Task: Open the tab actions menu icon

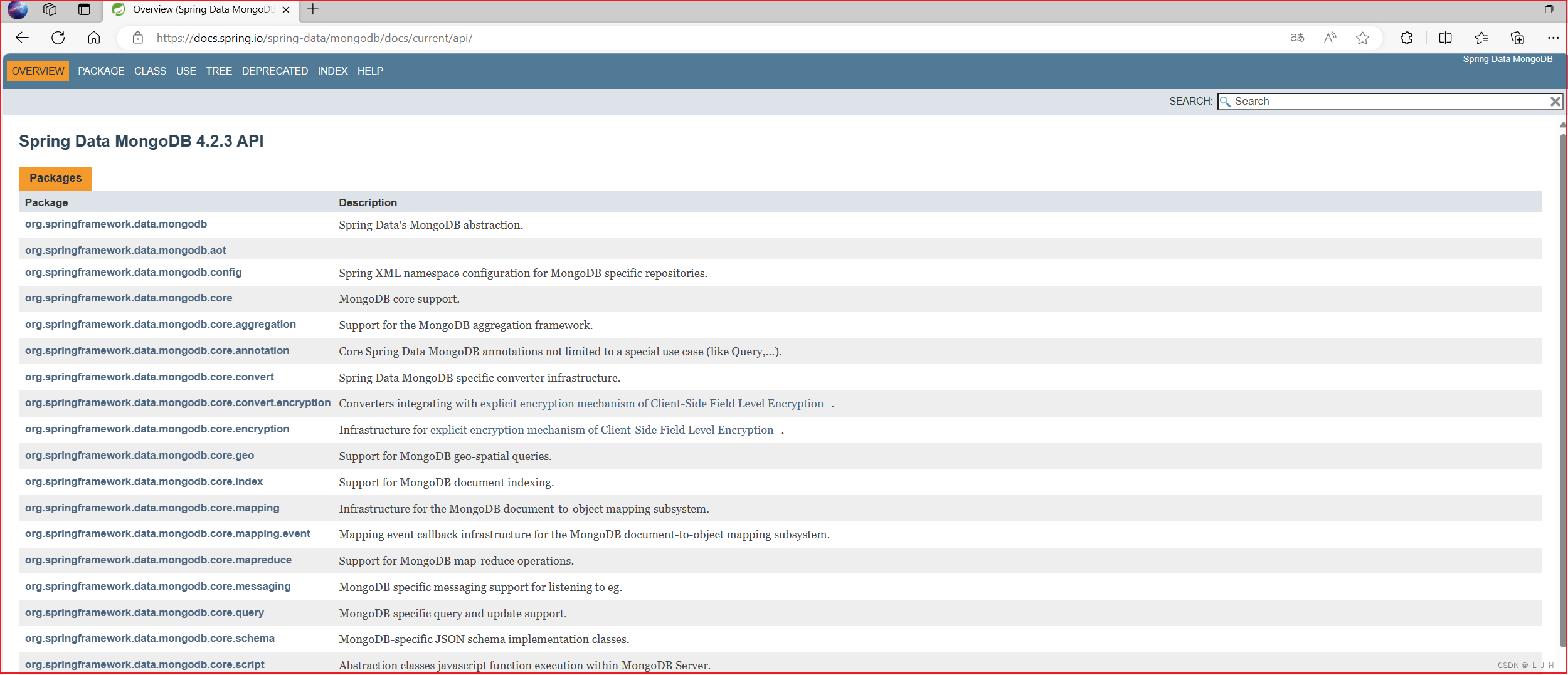Action: pos(84,9)
